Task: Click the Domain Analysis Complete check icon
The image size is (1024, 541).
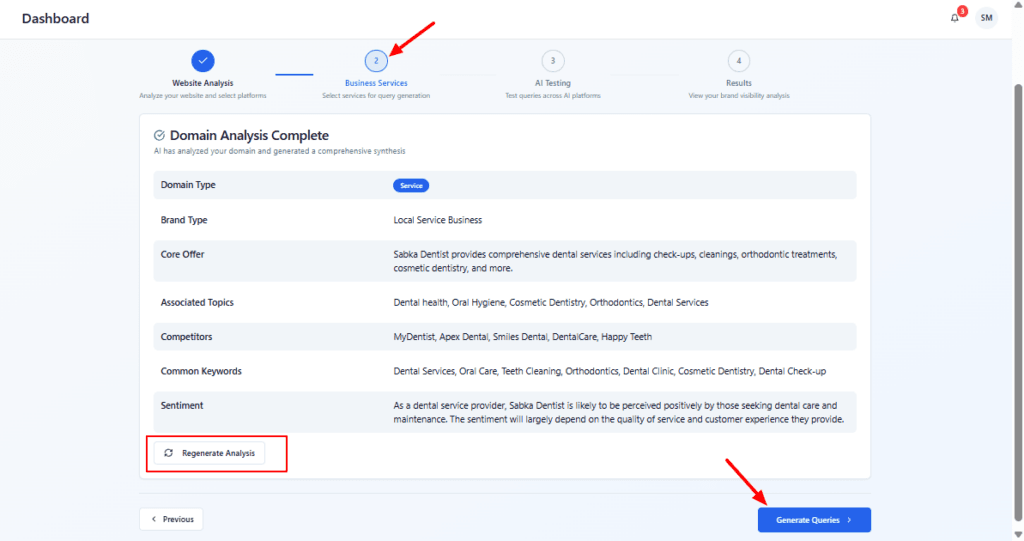Action: [159, 135]
